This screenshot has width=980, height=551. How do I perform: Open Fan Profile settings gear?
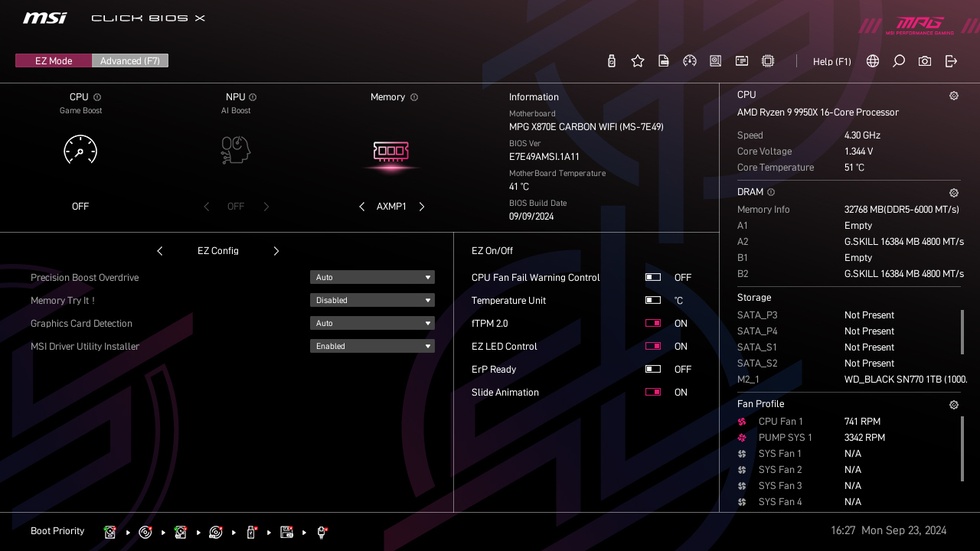coord(954,405)
